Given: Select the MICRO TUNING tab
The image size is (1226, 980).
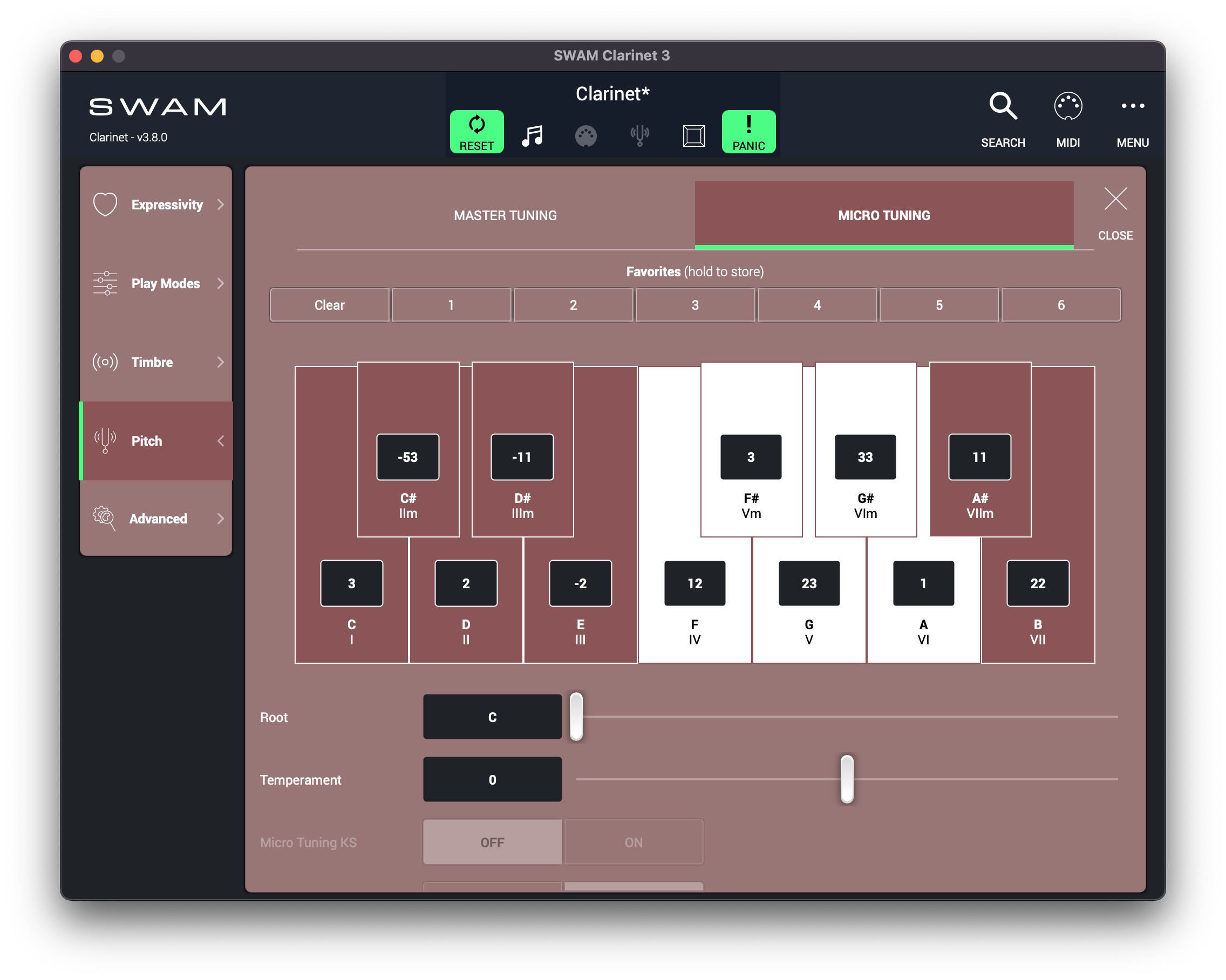Looking at the screenshot, I should click(884, 215).
